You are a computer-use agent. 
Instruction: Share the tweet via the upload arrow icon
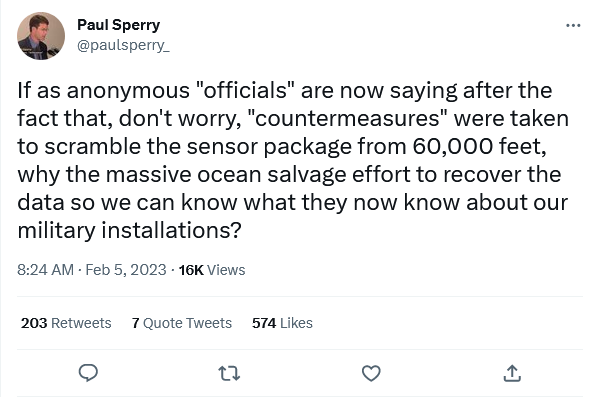click(512, 373)
